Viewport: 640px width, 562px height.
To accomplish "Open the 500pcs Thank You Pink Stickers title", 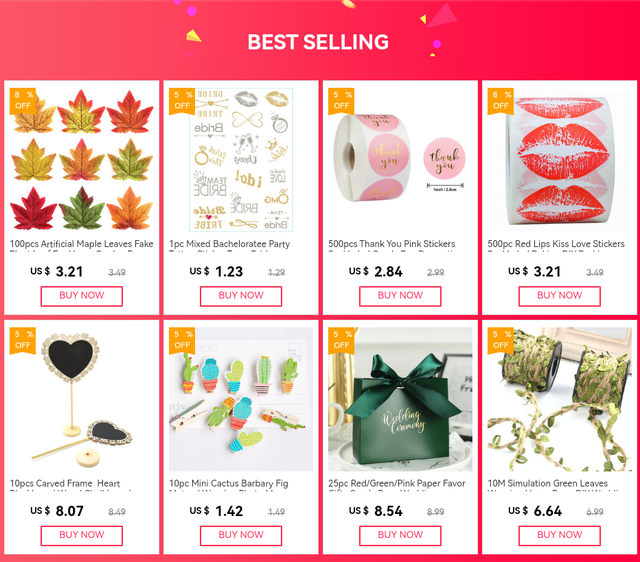I will coord(391,244).
